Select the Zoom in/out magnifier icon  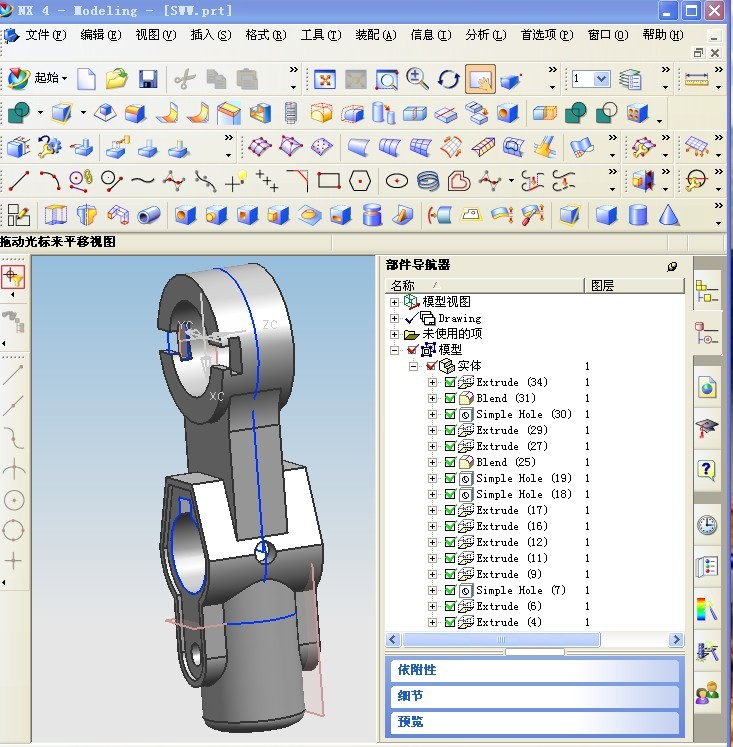pos(417,79)
